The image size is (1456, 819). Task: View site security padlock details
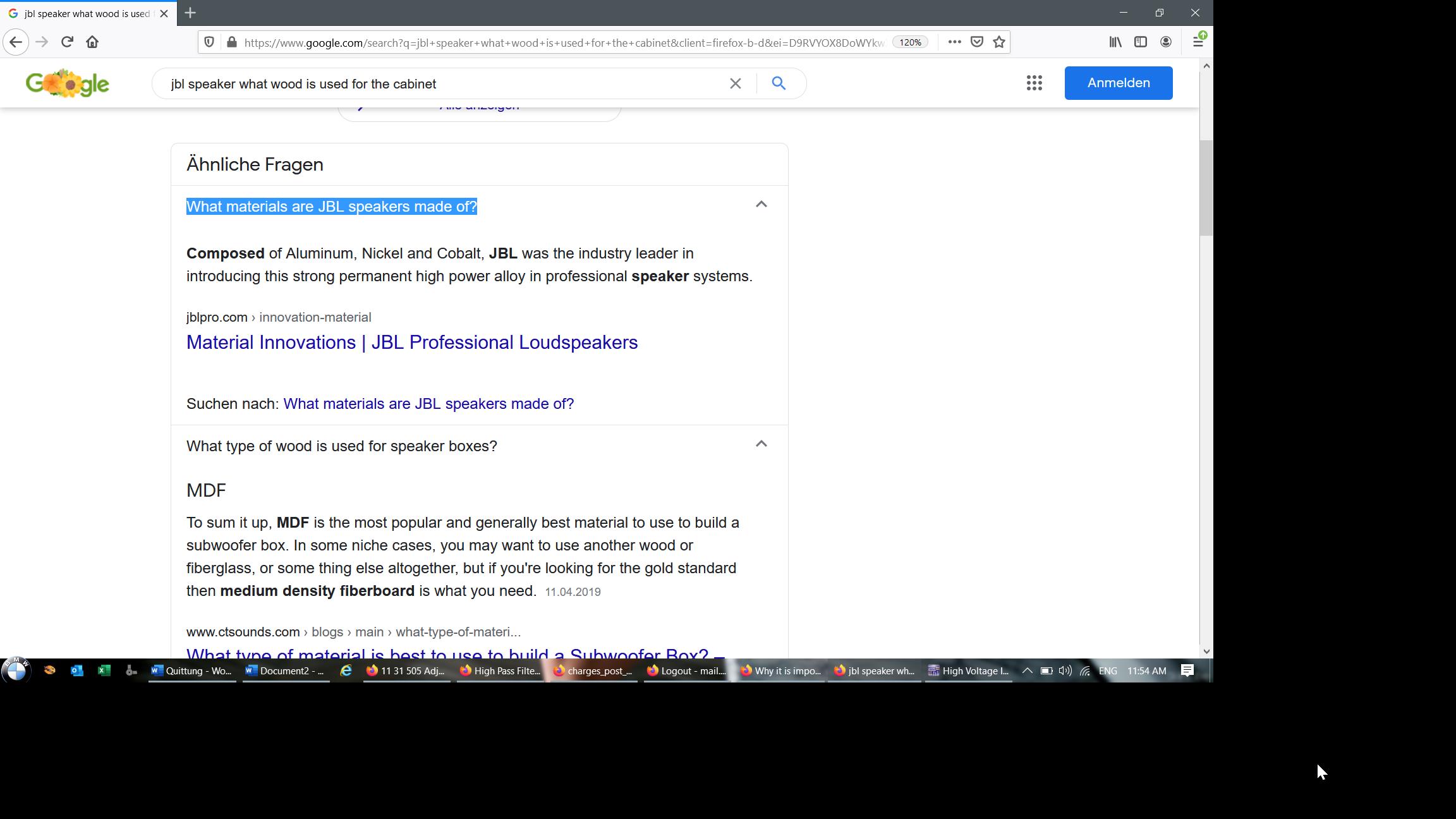click(232, 42)
